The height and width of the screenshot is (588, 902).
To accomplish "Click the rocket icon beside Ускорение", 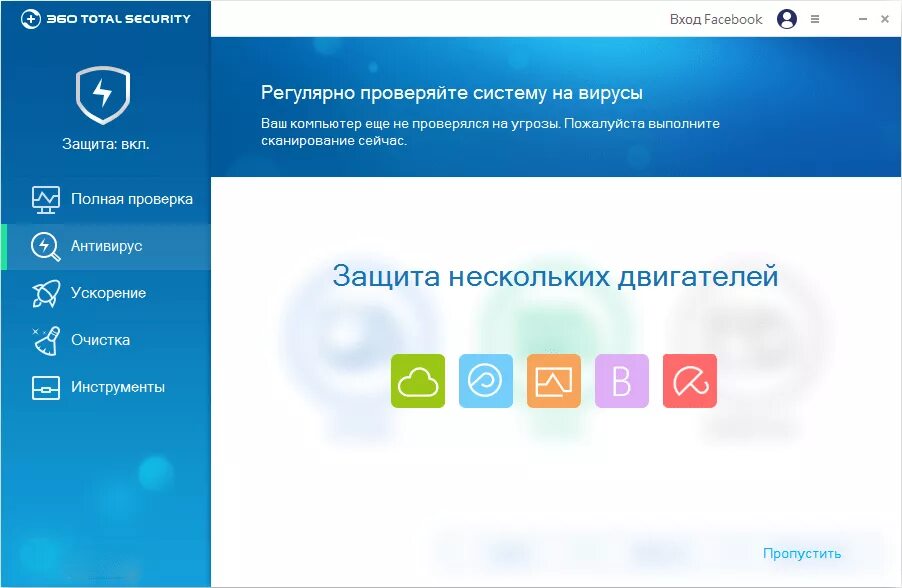I will pyautogui.click(x=45, y=293).
